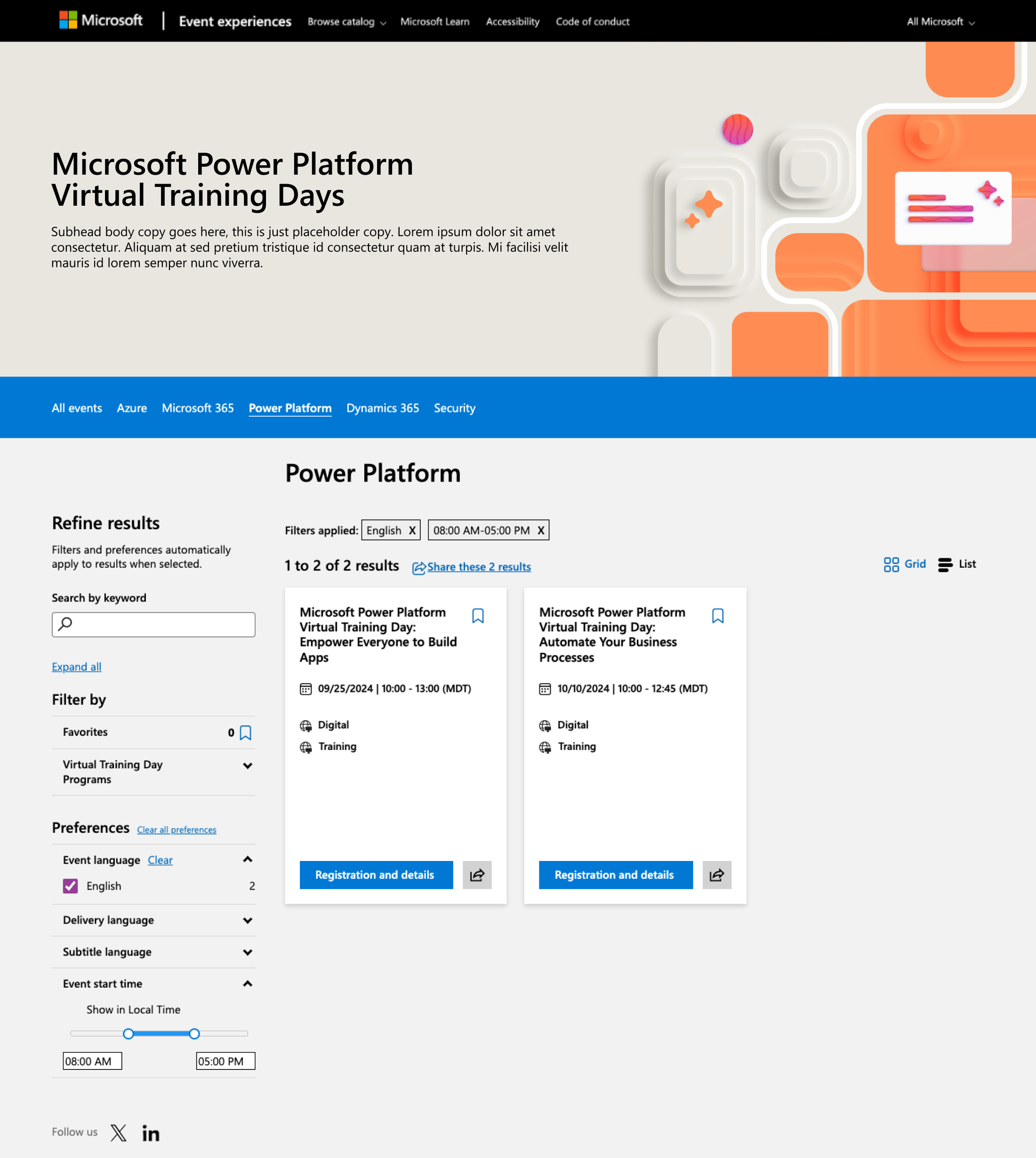Open the Browse catalog dropdown
The width and height of the screenshot is (1036, 1158).
coord(346,22)
